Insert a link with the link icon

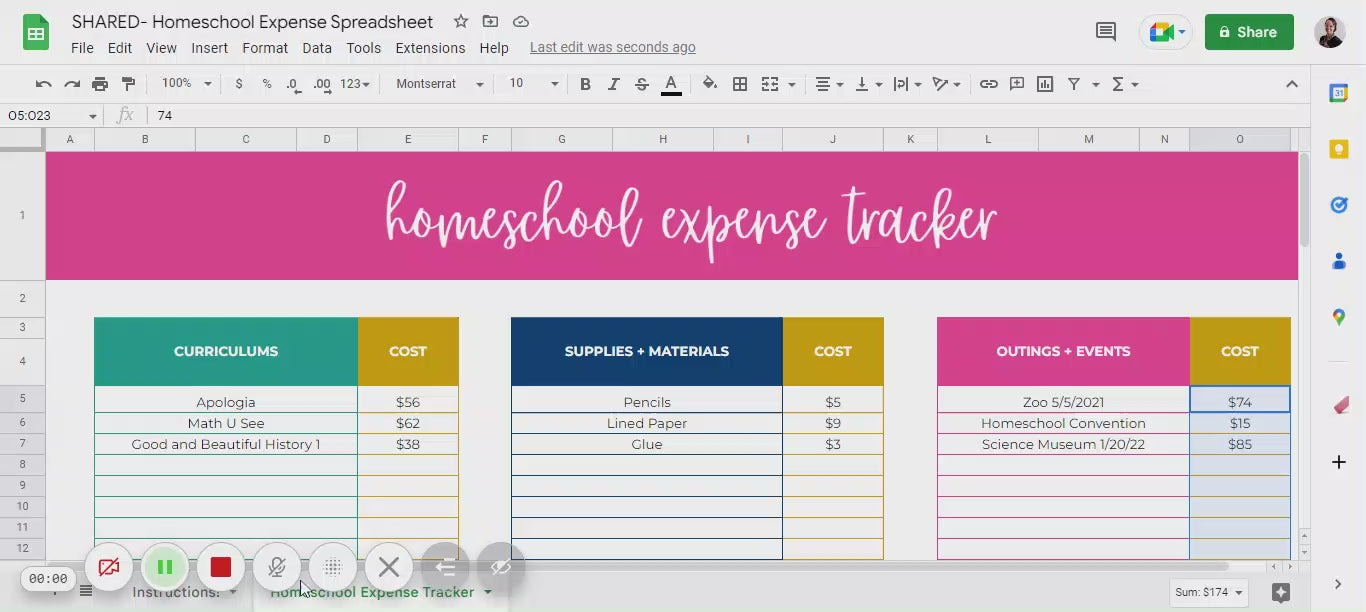coord(989,84)
